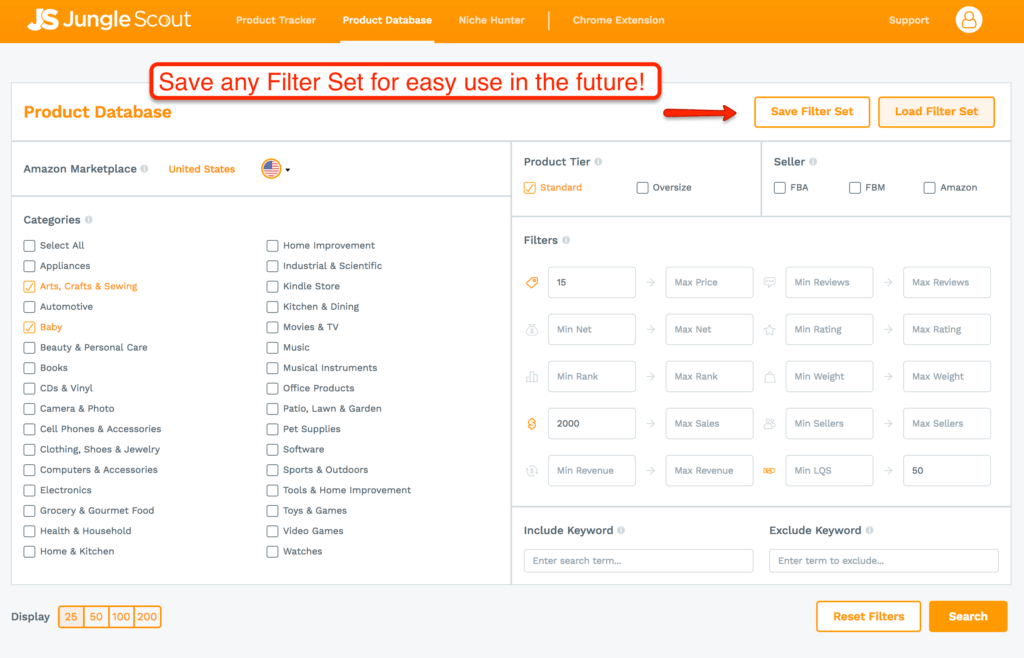Uncheck the Baby category
The image size is (1024, 658).
click(29, 328)
